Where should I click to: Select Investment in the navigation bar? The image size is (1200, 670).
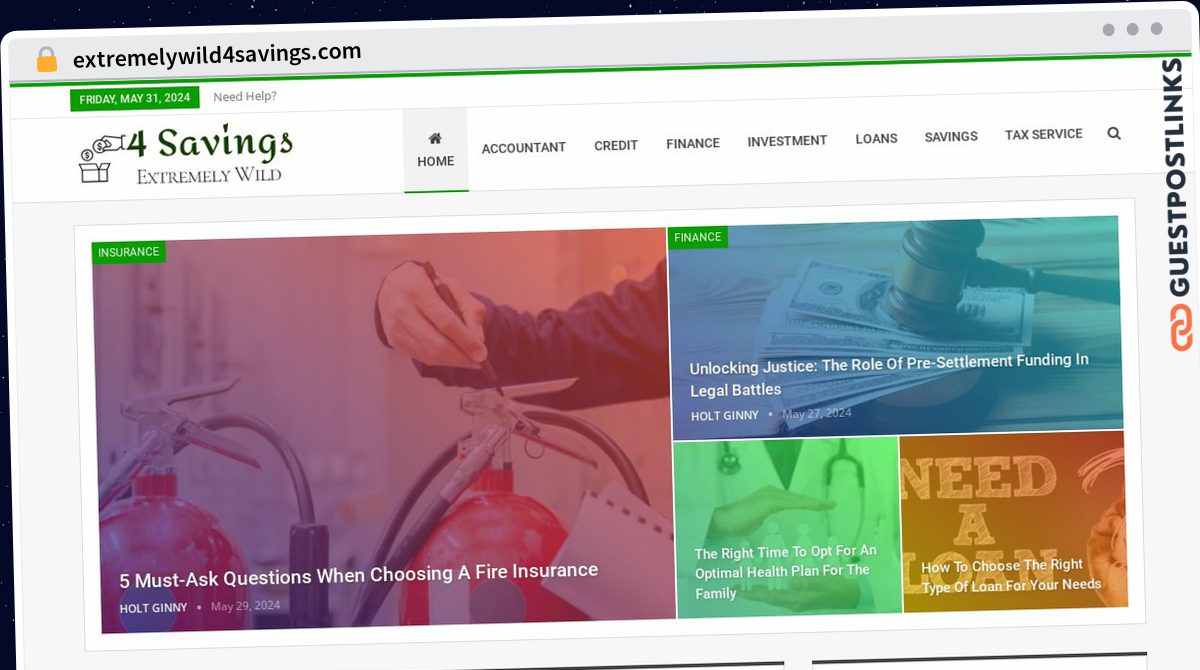pyautogui.click(x=787, y=141)
